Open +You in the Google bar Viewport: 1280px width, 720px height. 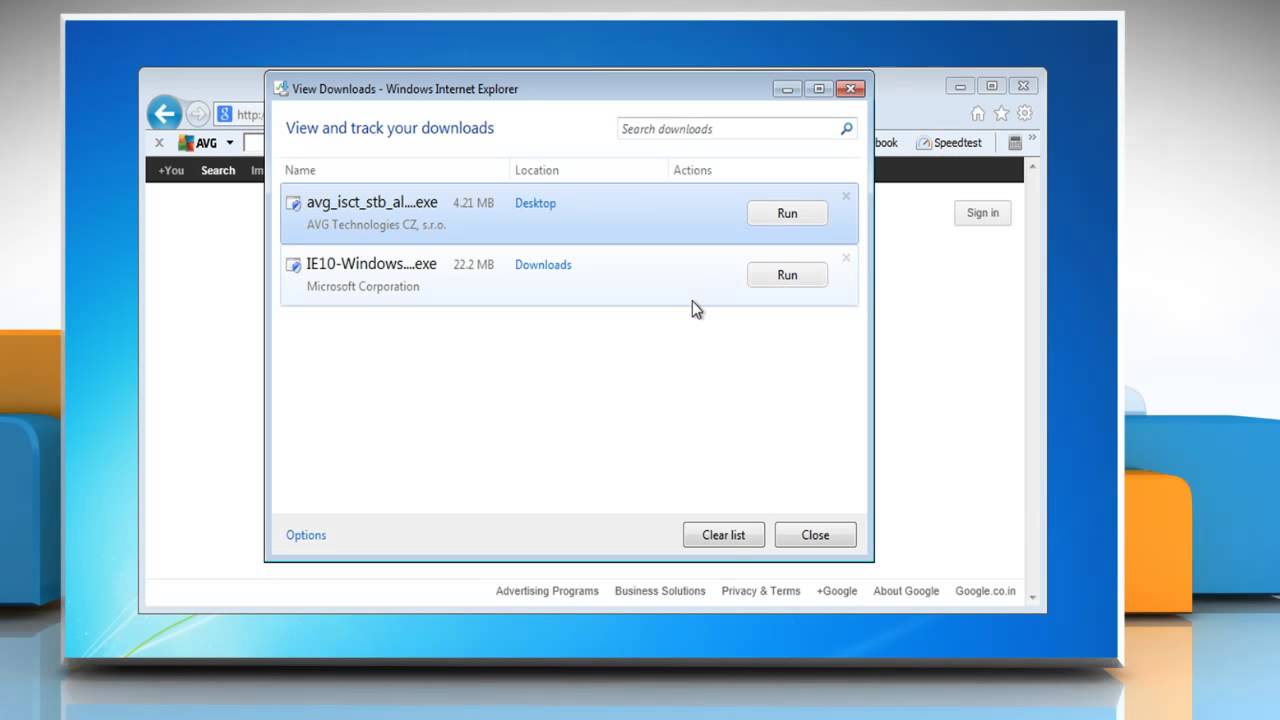(171, 171)
